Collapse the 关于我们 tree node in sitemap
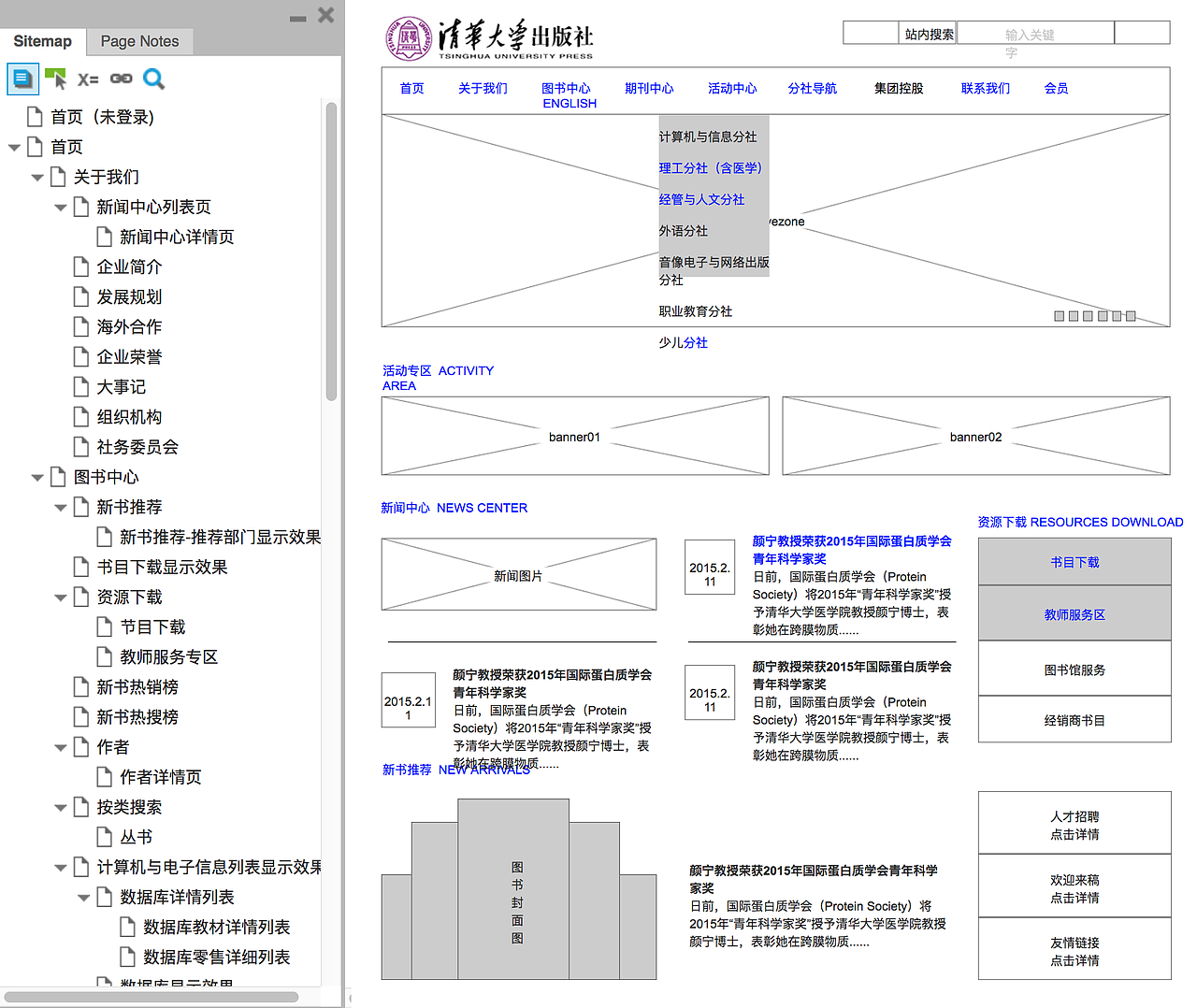Viewport: 1197px width, 1008px height. (x=37, y=178)
